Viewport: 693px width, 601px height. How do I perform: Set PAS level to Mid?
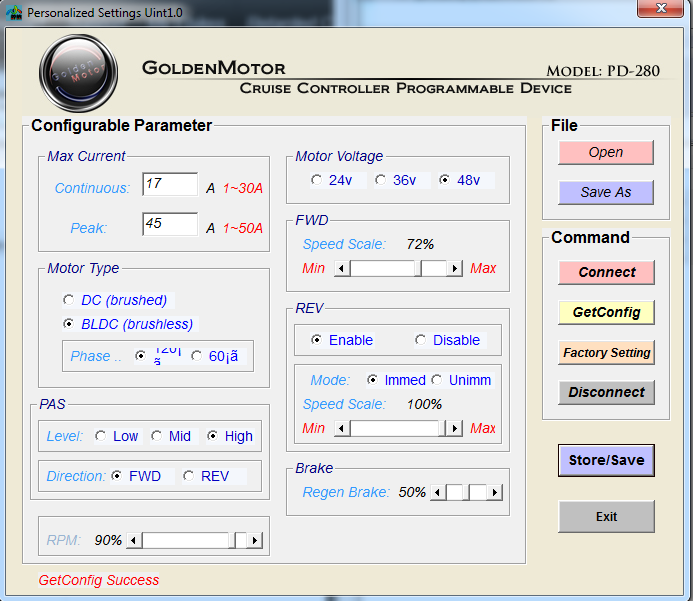(x=157, y=436)
